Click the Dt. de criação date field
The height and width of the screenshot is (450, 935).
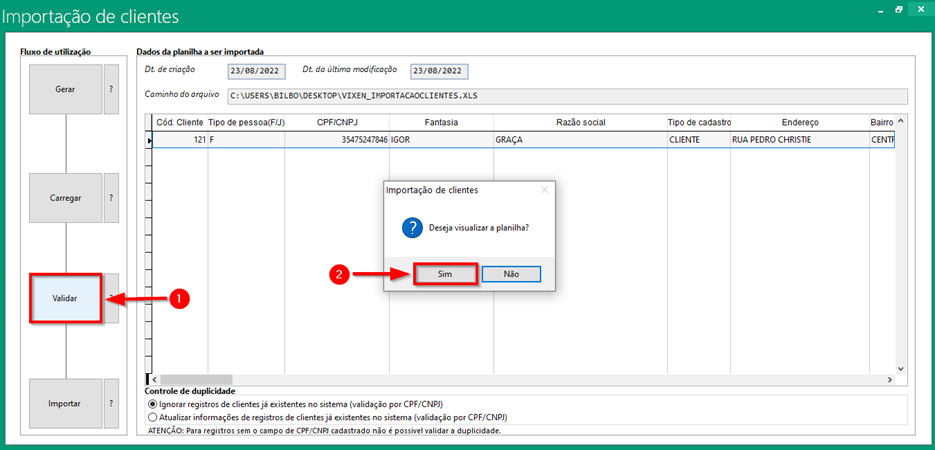256,71
